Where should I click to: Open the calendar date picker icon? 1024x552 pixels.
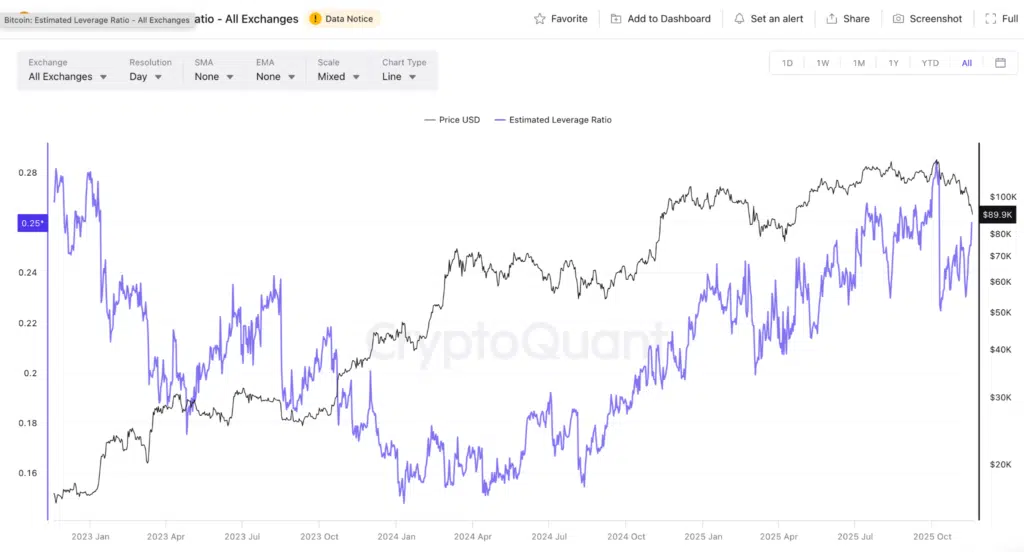(x=1000, y=63)
